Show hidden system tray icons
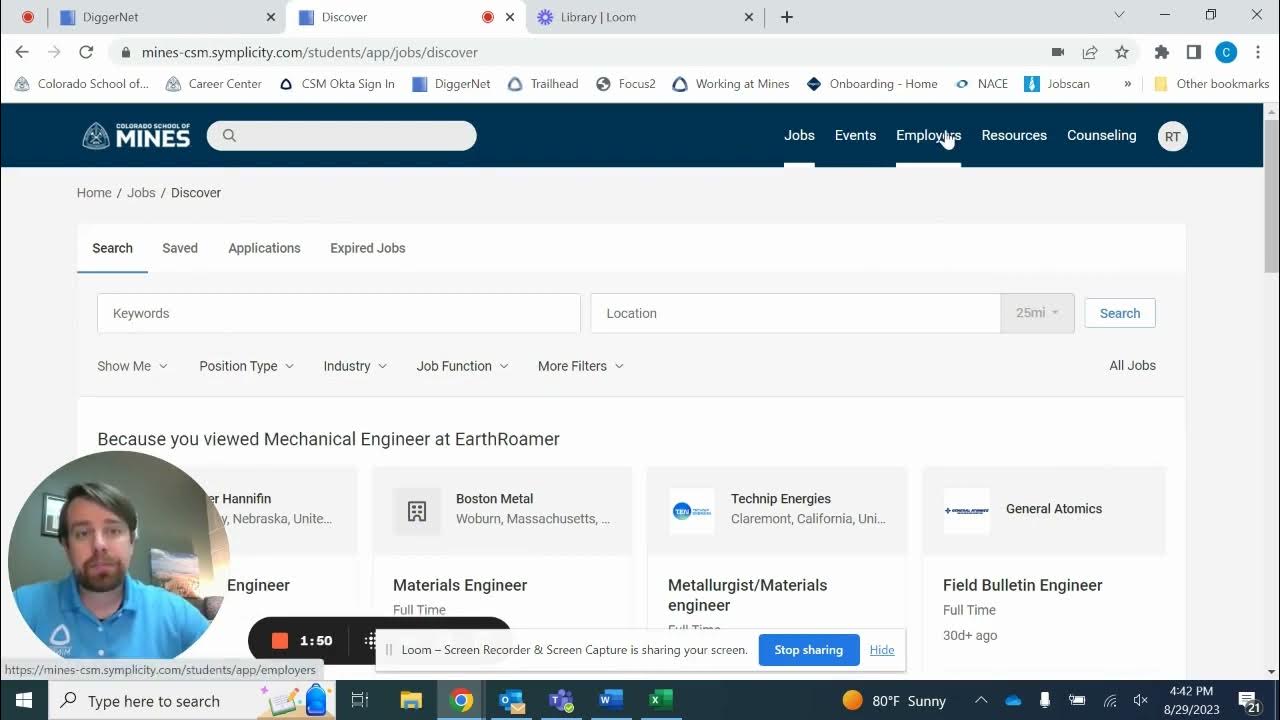This screenshot has height=720, width=1280. [981, 701]
